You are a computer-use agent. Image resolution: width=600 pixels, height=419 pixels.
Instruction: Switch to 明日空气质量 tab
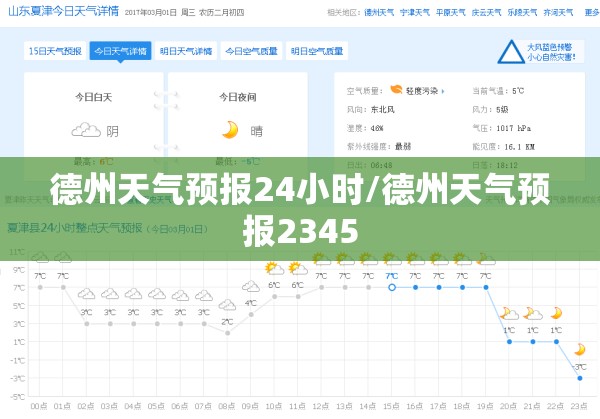click(x=317, y=51)
